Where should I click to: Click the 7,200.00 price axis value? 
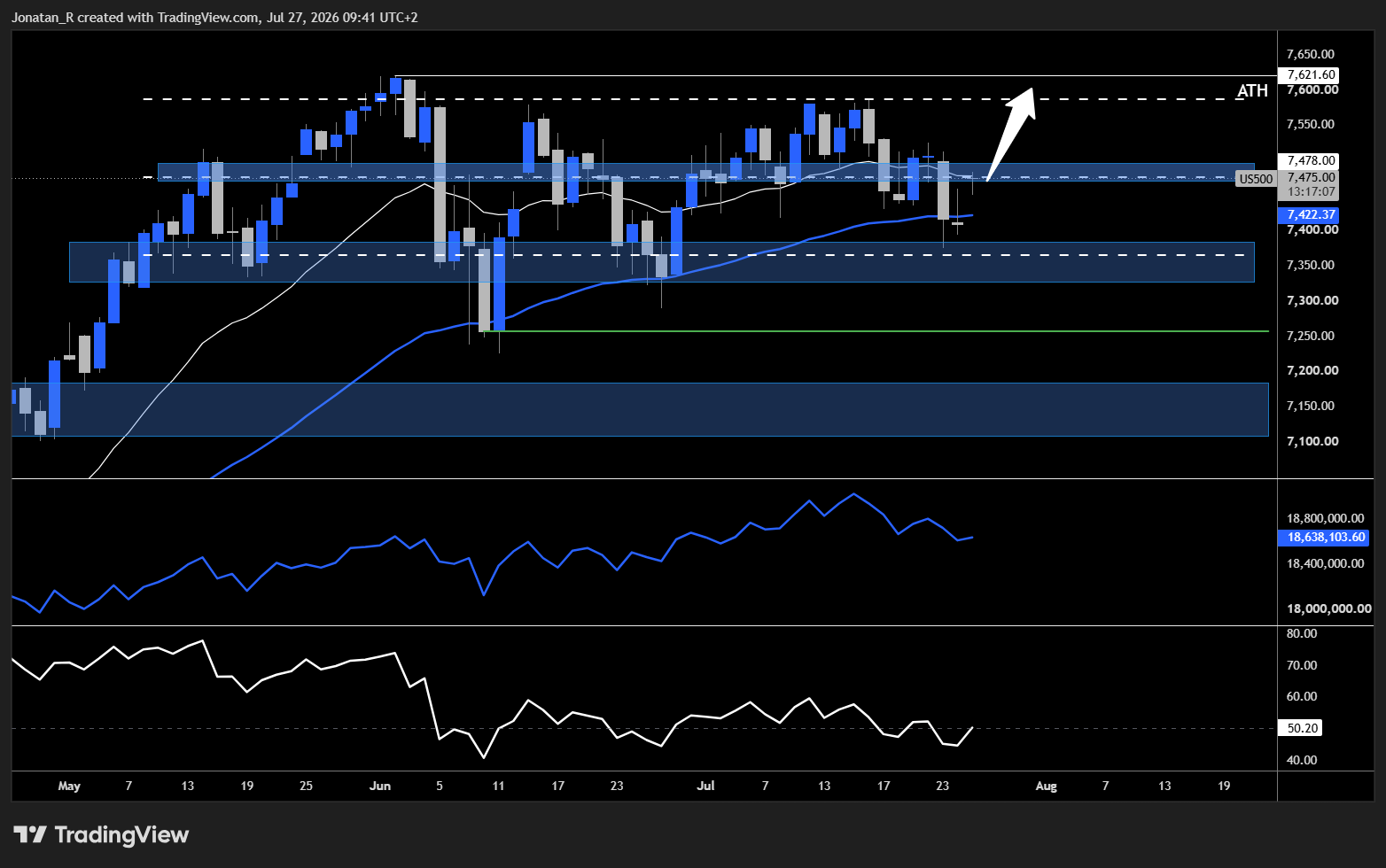pyautogui.click(x=1312, y=370)
